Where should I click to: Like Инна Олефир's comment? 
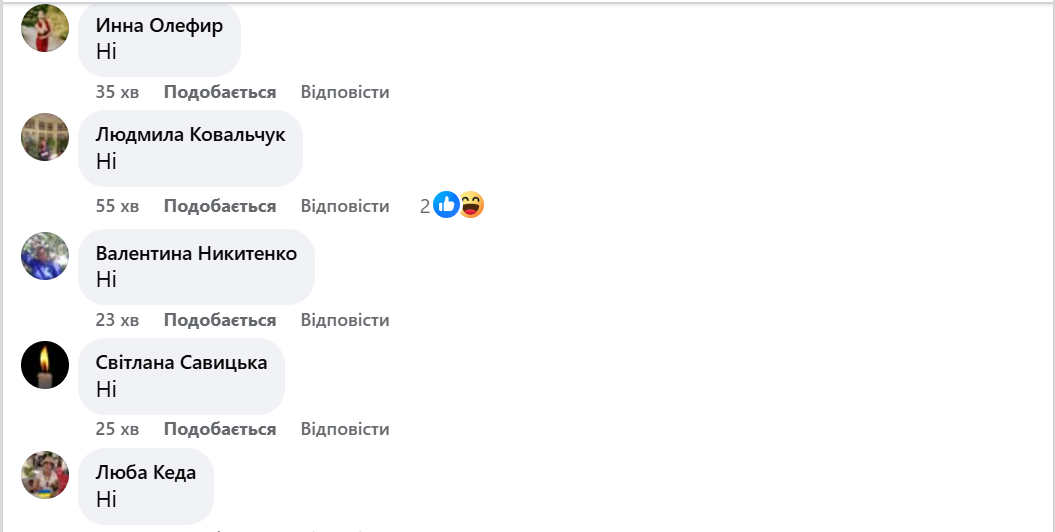[220, 92]
